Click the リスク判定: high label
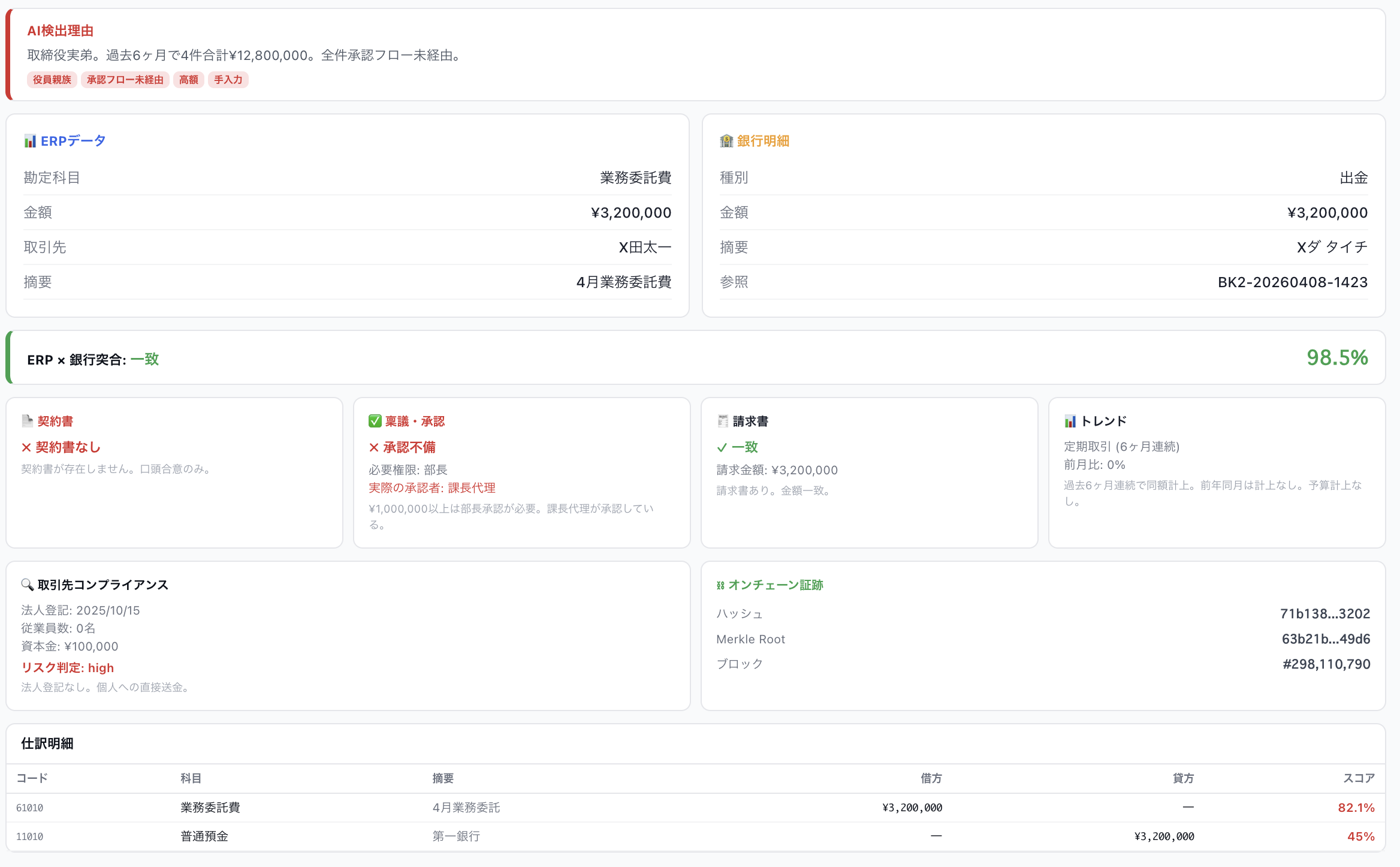 point(67,668)
